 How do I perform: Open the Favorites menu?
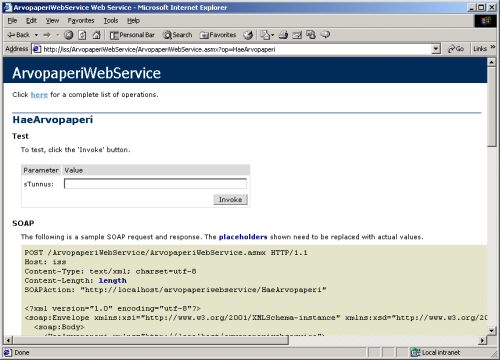(81, 21)
